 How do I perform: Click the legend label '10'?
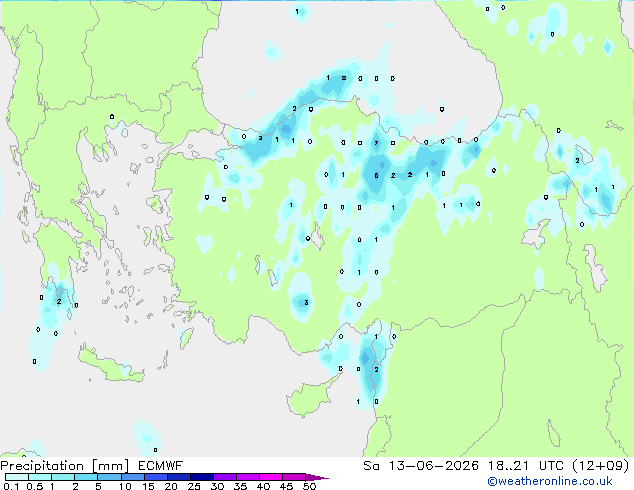point(125,486)
